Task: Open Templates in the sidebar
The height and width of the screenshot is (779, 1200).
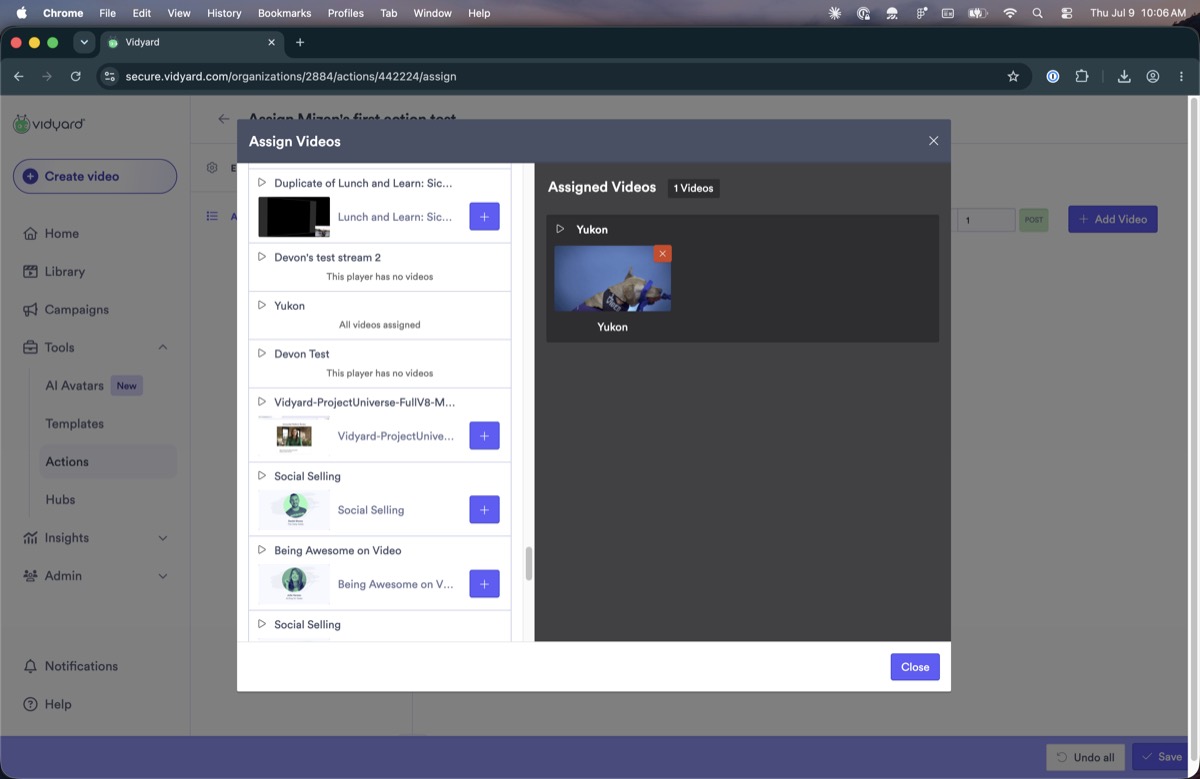Action: [x=74, y=423]
